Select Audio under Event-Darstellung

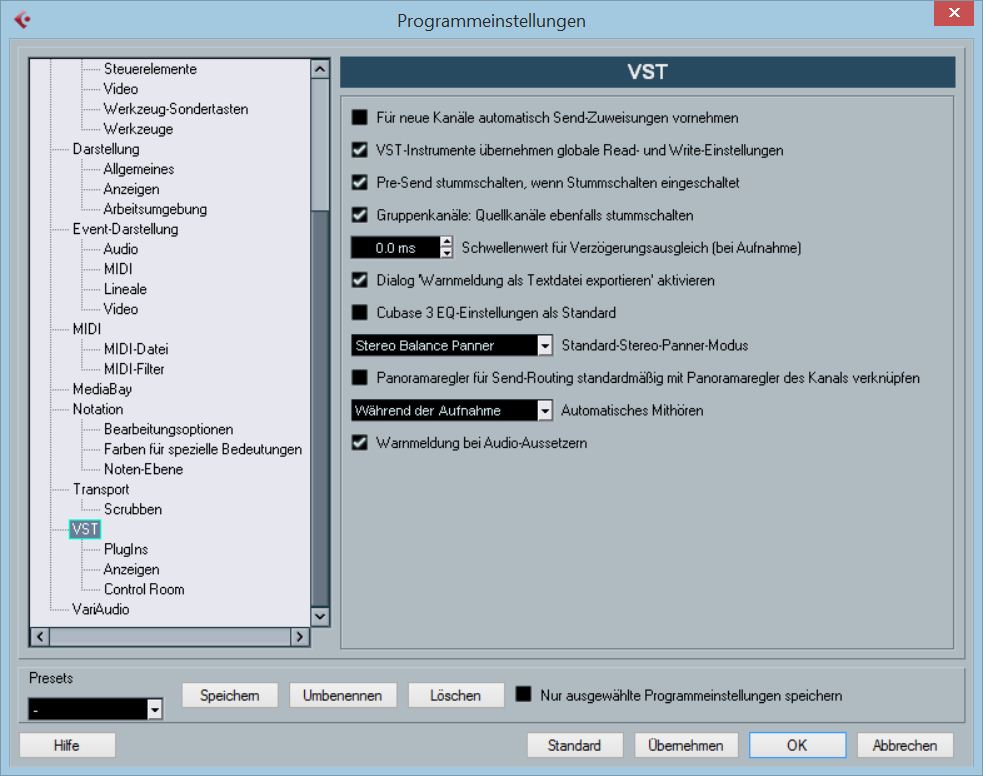(x=121, y=249)
